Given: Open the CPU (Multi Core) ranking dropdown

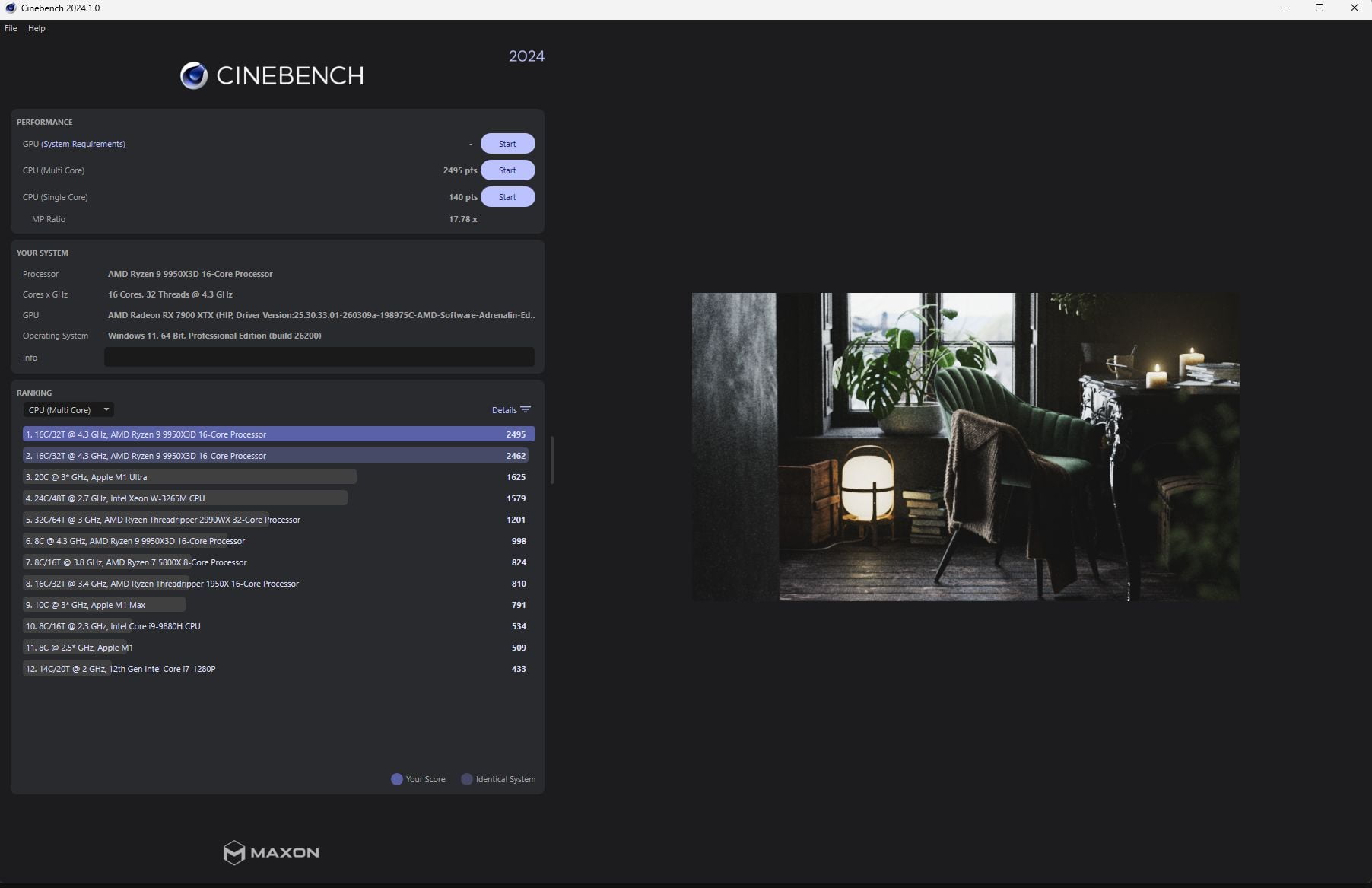Looking at the screenshot, I should click(x=68, y=410).
